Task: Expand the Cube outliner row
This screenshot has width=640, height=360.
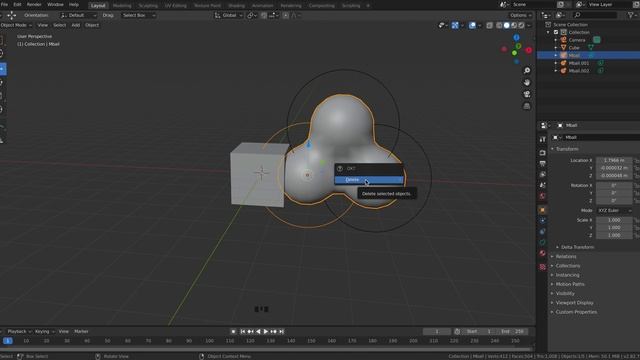Action: pos(556,47)
